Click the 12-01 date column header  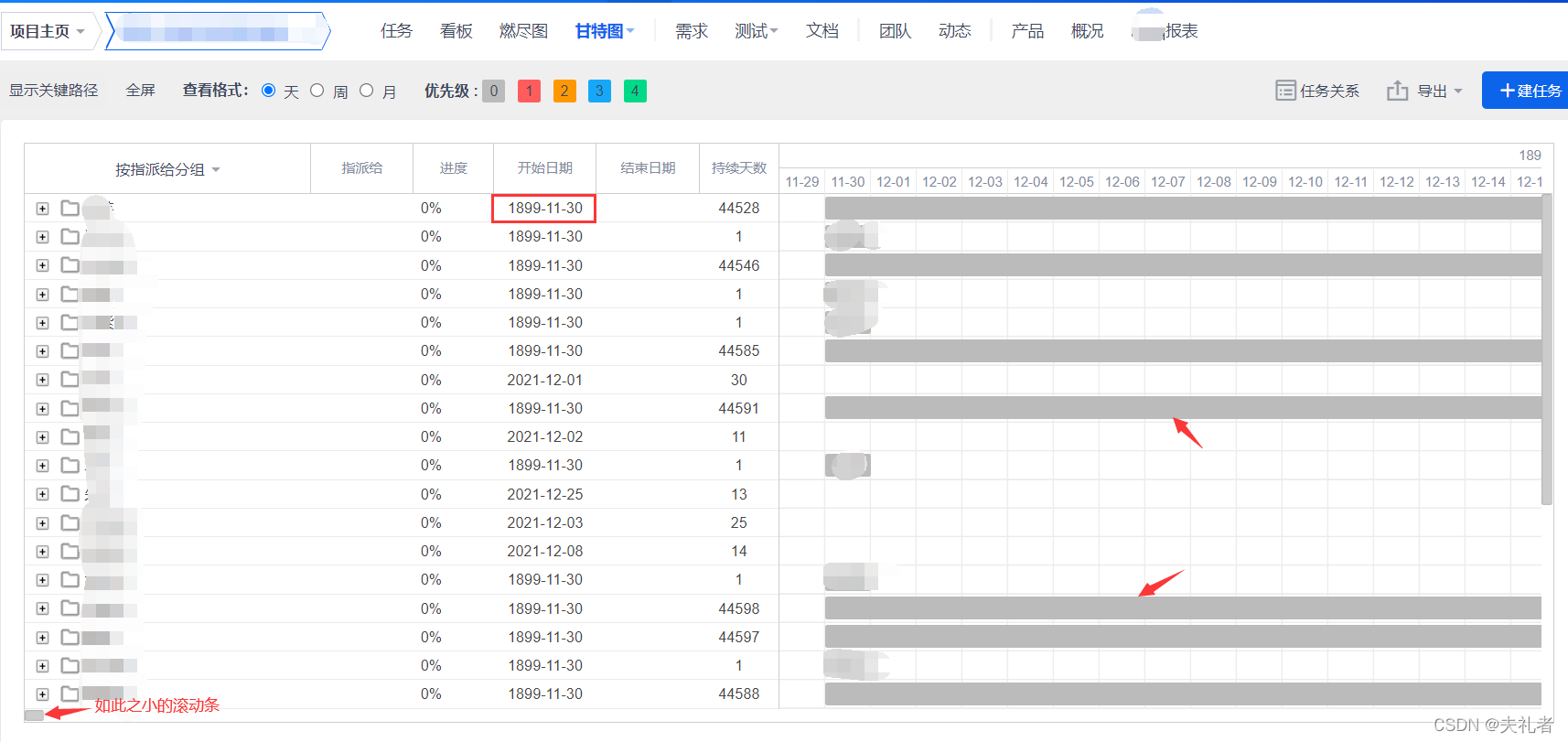894,182
